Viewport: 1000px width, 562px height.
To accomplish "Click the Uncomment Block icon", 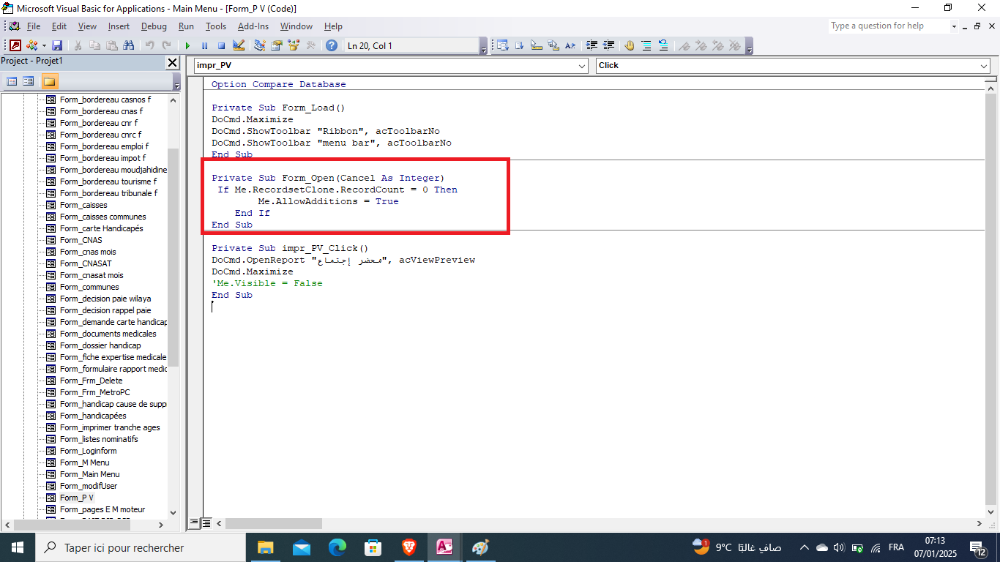I will 663,45.
